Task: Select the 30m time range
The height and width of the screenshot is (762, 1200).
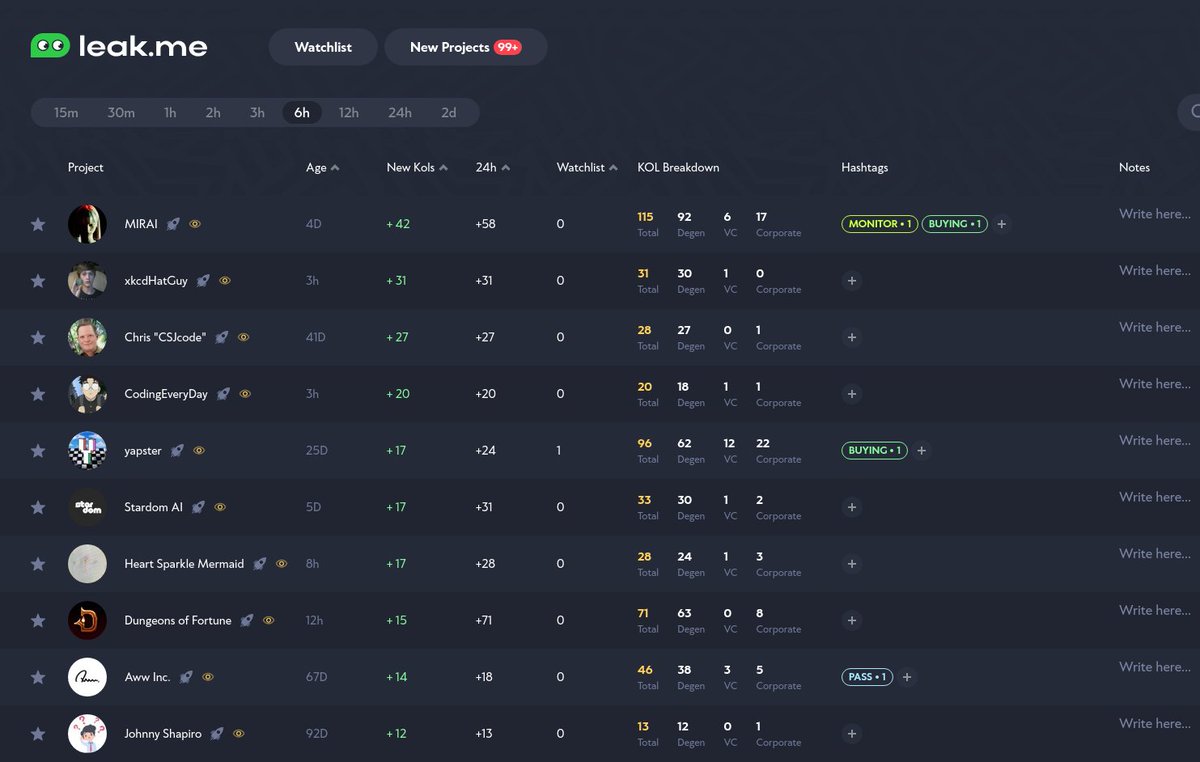Action: point(121,112)
